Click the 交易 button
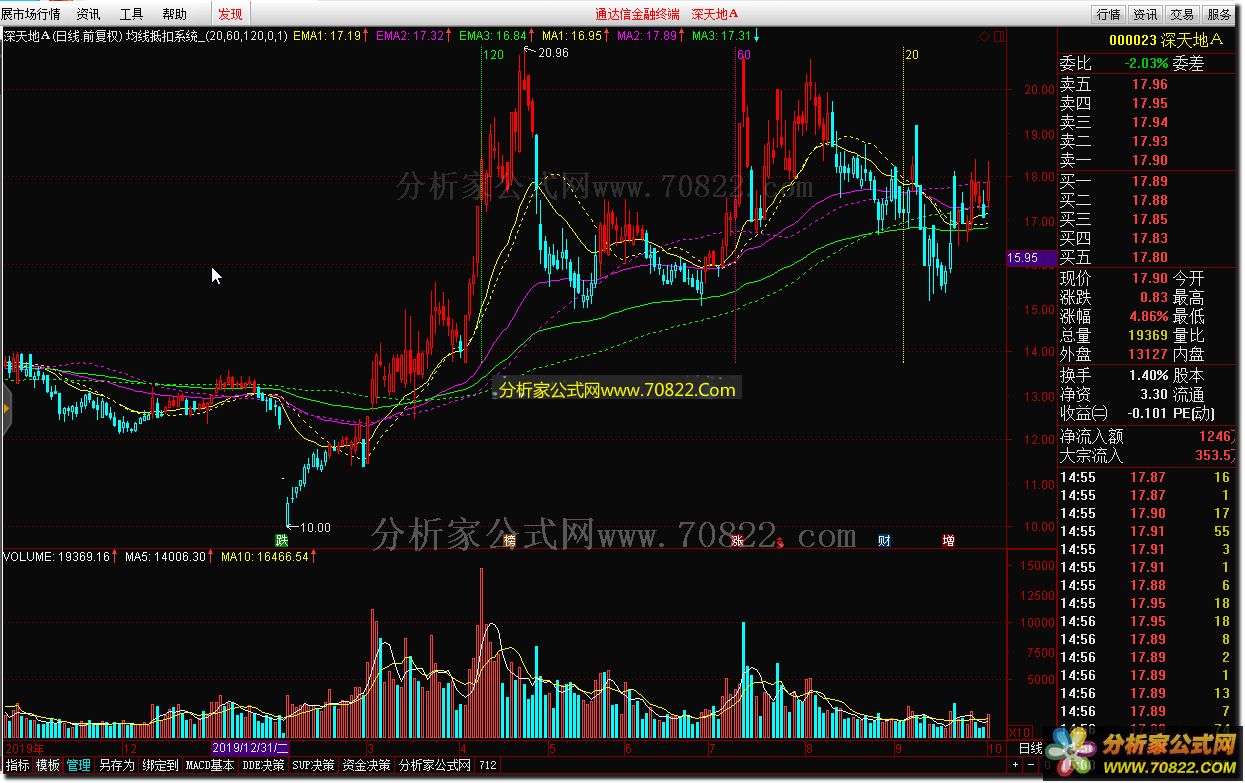The image size is (1245, 783). click(1182, 14)
